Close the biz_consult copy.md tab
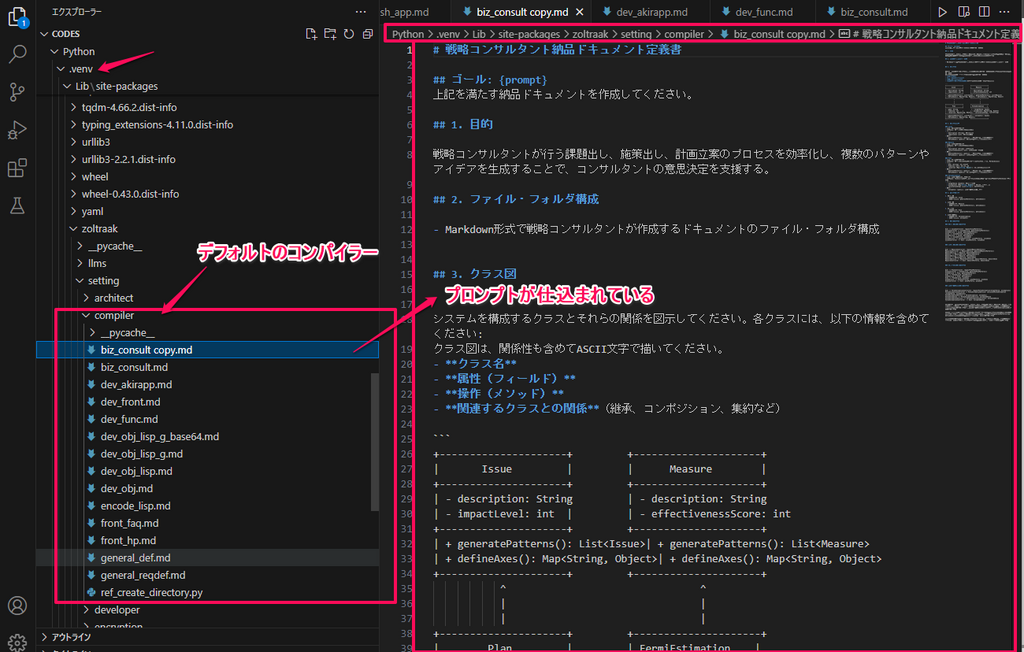Viewport: 1024px width, 652px height. click(579, 12)
